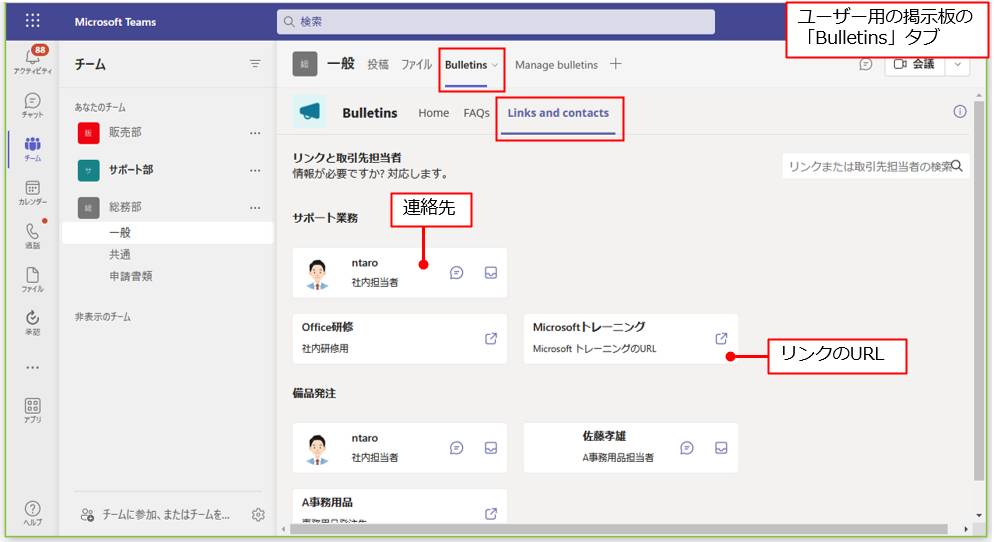
Task: Open the Microsoftトレーニング link card
Action: 630,339
